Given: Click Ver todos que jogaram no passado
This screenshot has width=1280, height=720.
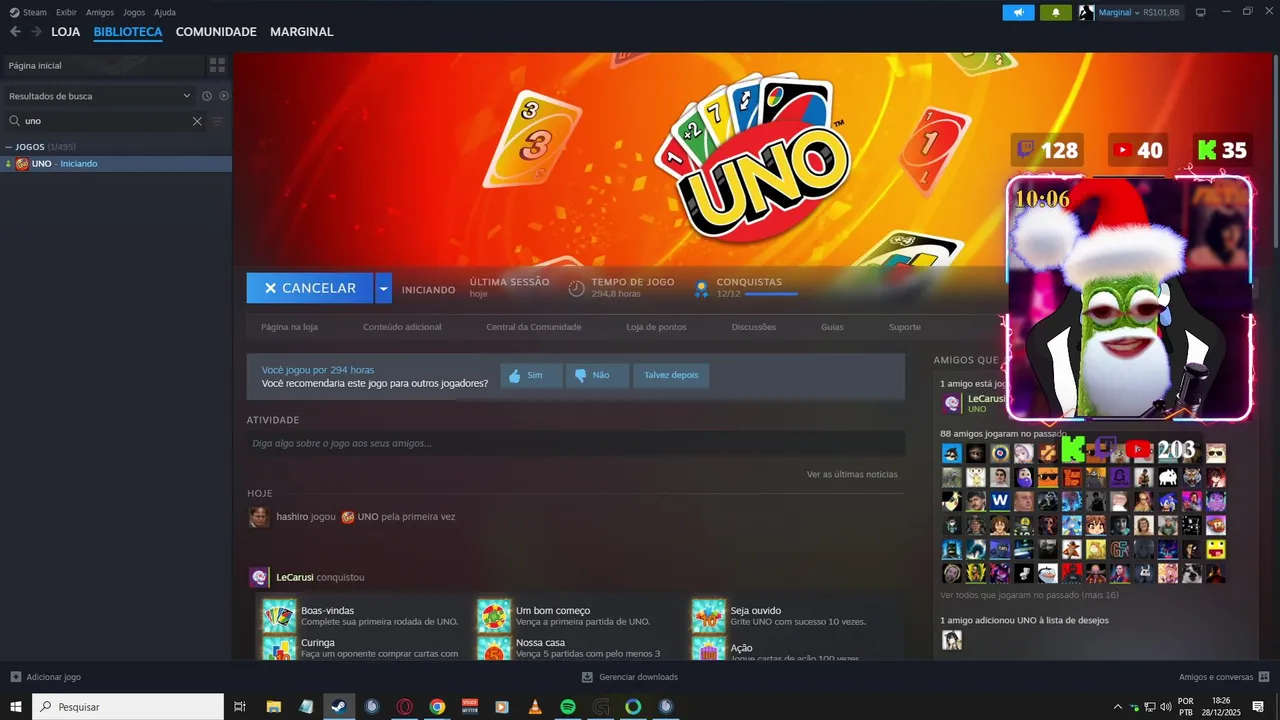Looking at the screenshot, I should (1029, 595).
